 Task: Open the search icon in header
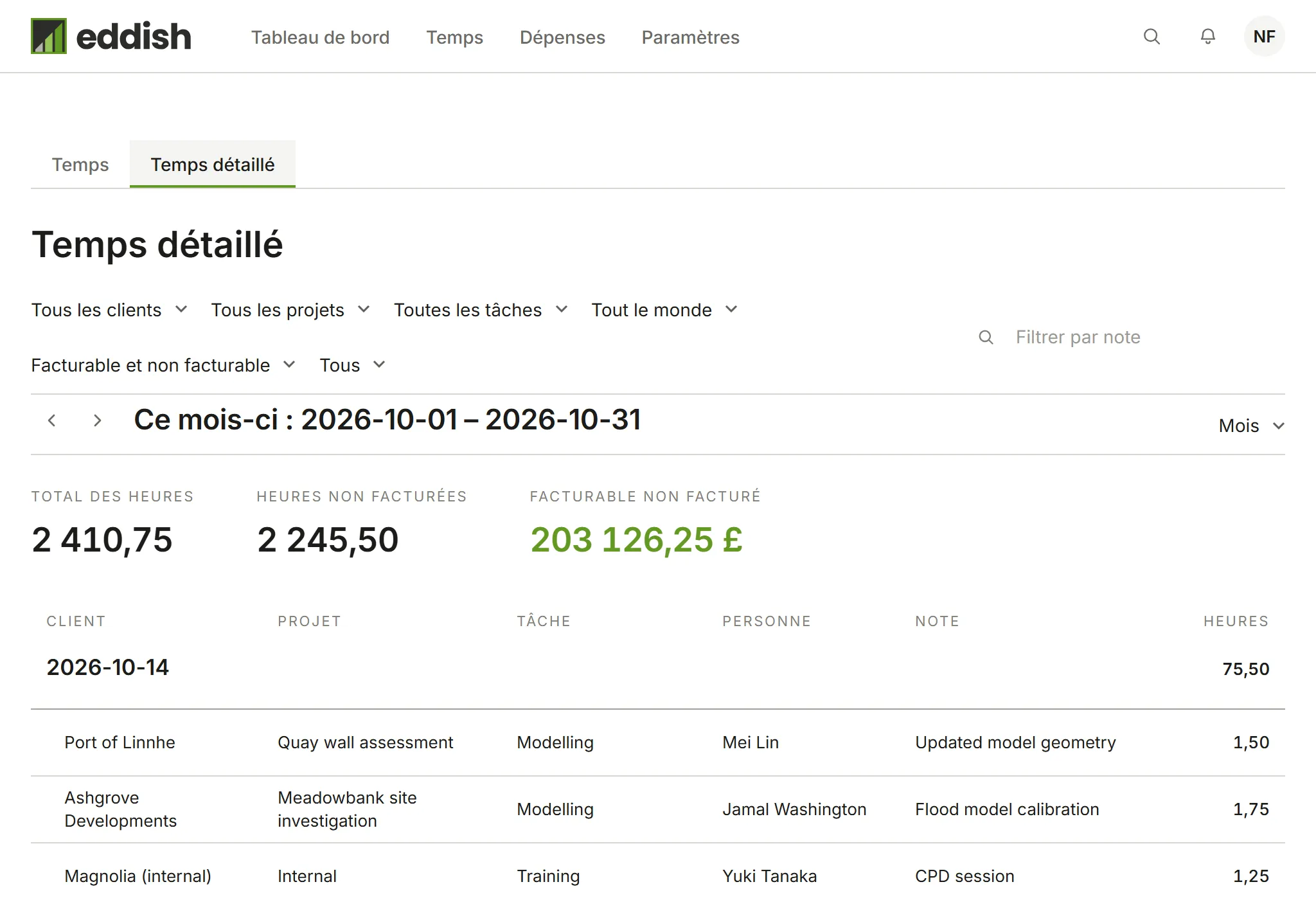point(1151,37)
